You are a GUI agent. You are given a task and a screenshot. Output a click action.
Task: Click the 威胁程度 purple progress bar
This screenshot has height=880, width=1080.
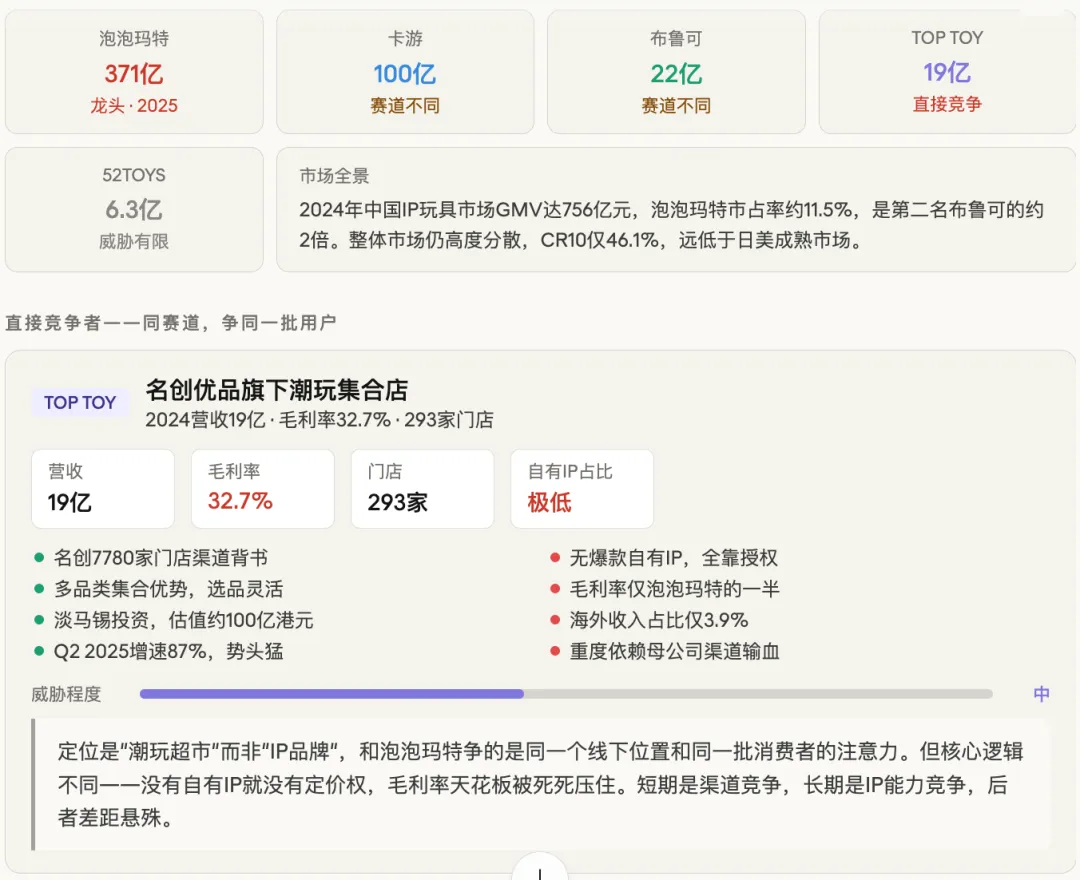click(x=565, y=694)
